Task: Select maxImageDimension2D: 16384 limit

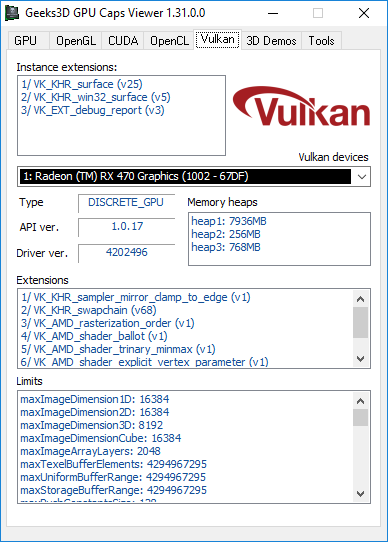Action: click(x=95, y=412)
